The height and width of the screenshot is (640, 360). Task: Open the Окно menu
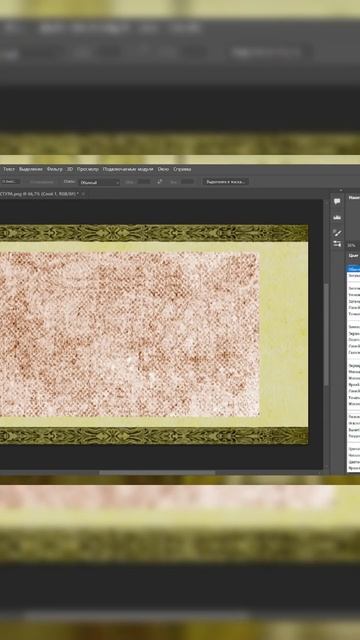pyautogui.click(x=163, y=169)
